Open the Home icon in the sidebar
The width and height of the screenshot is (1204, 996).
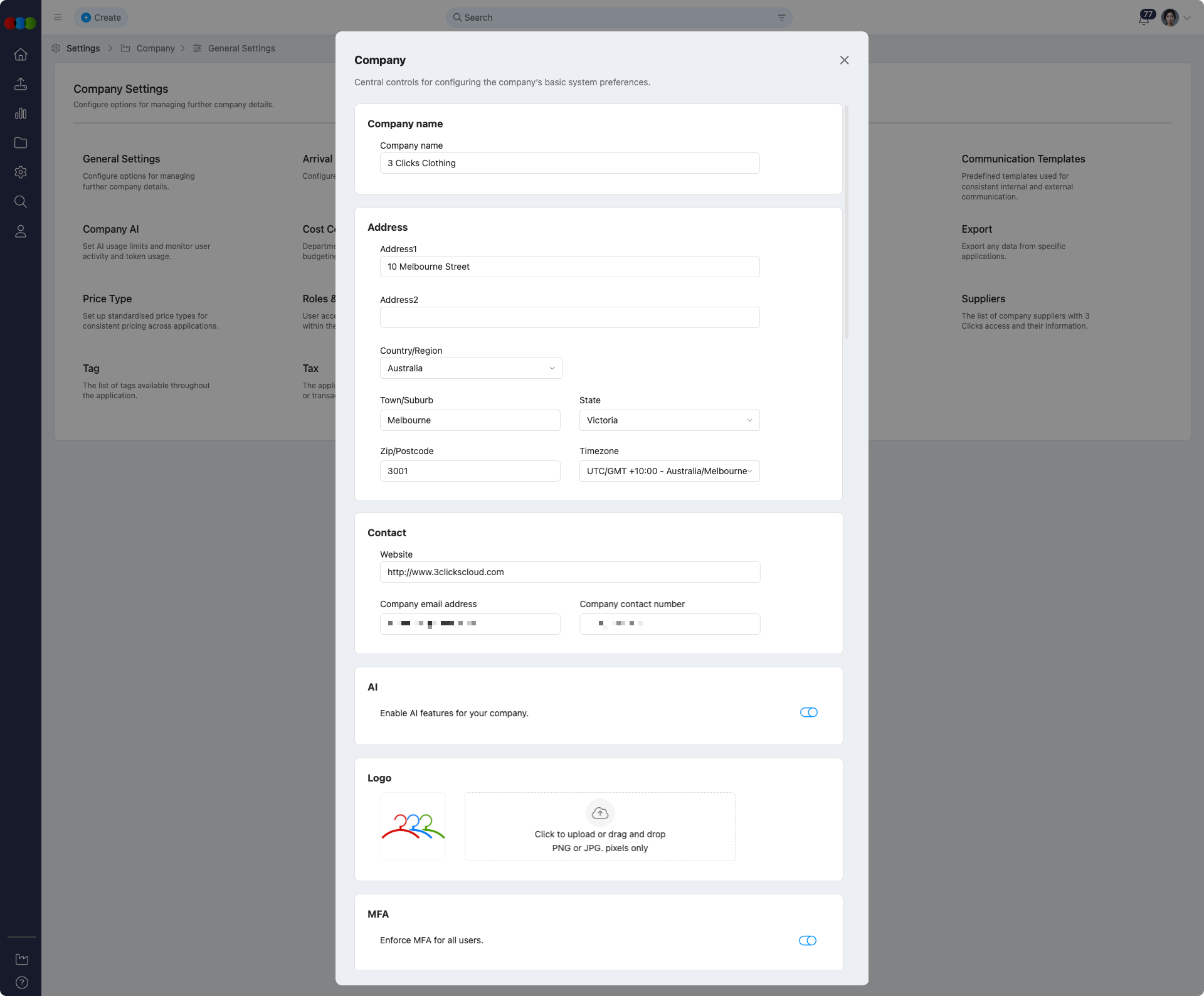click(21, 55)
